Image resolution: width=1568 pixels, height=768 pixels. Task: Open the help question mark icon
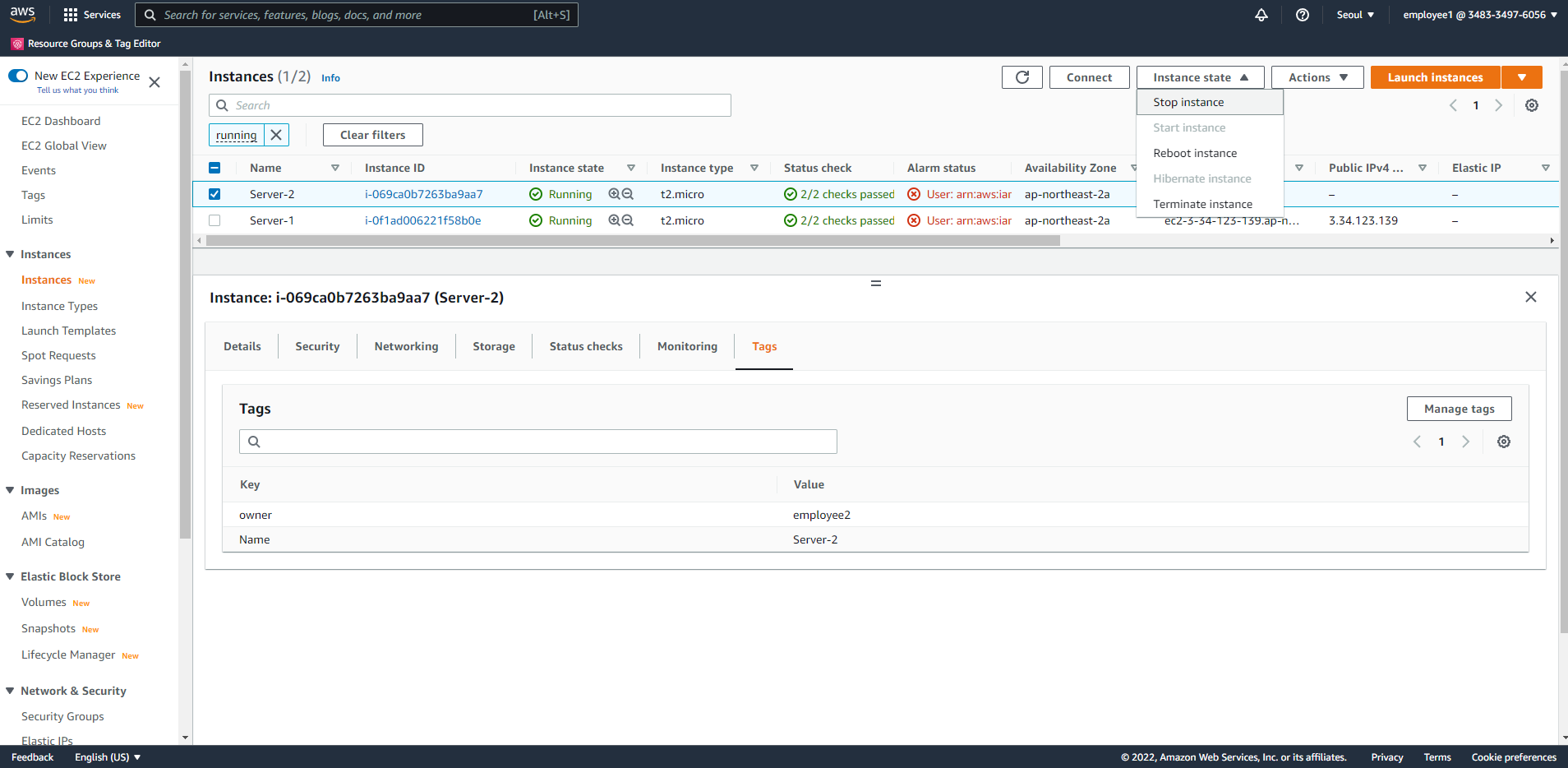coord(1303,15)
